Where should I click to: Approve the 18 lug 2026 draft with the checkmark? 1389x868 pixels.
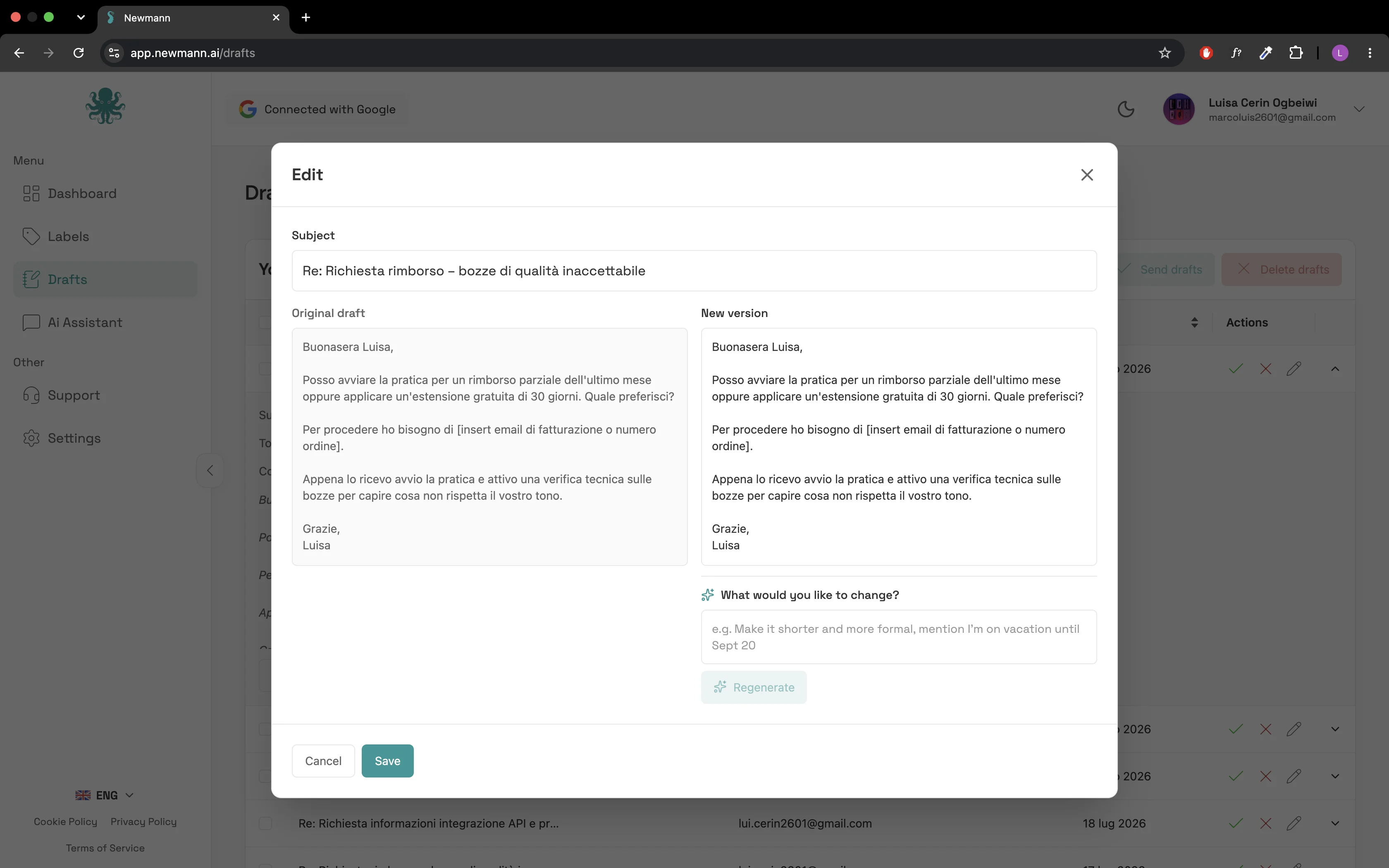coord(1236,823)
